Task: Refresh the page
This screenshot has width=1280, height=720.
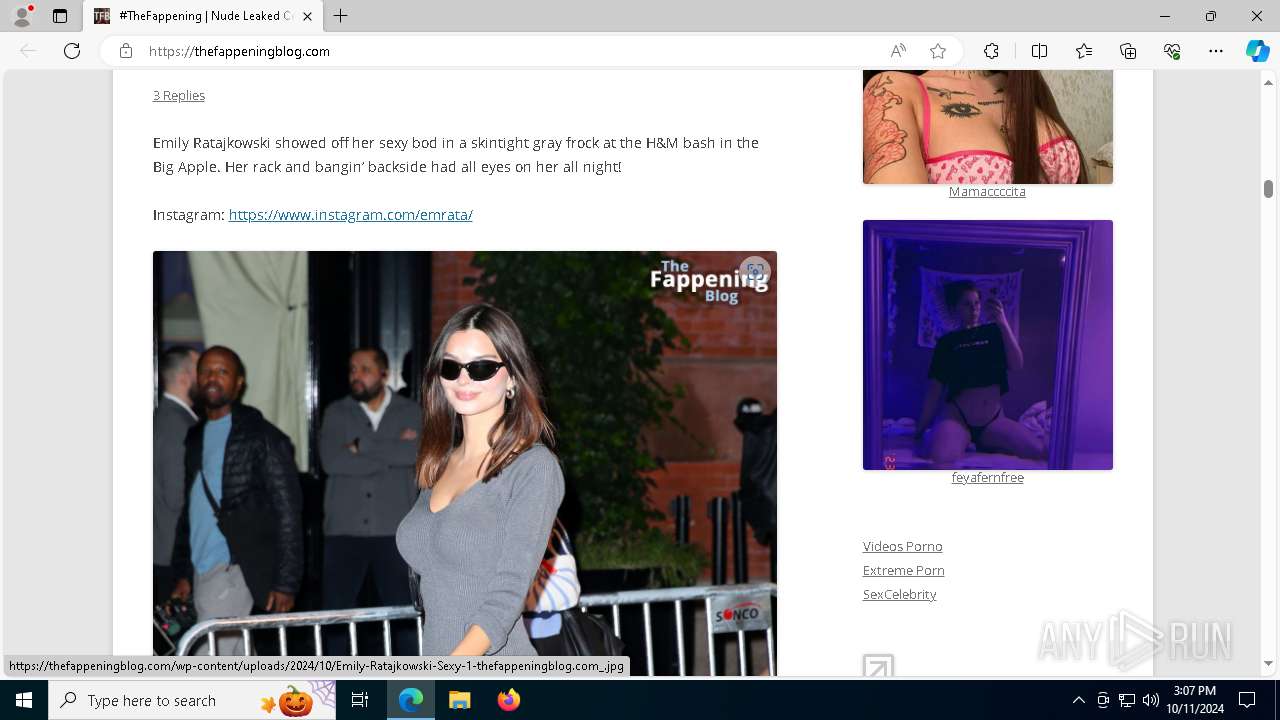Action: pyautogui.click(x=72, y=51)
